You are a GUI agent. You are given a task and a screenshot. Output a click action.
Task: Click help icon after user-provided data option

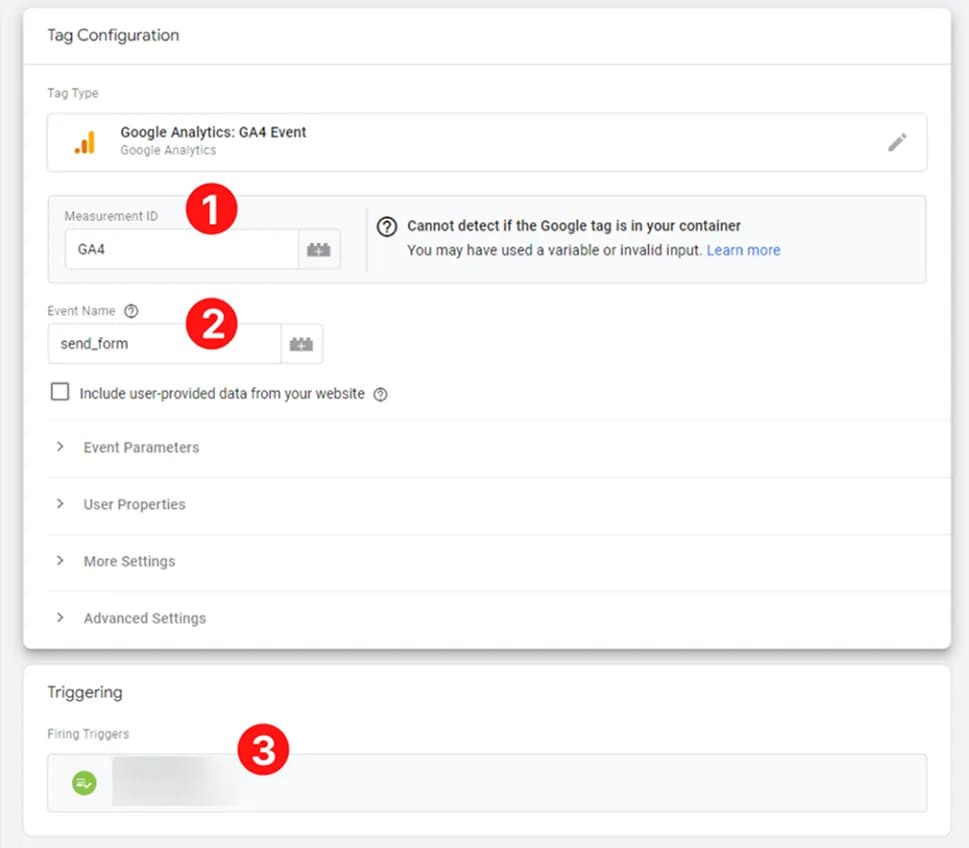pos(381,394)
